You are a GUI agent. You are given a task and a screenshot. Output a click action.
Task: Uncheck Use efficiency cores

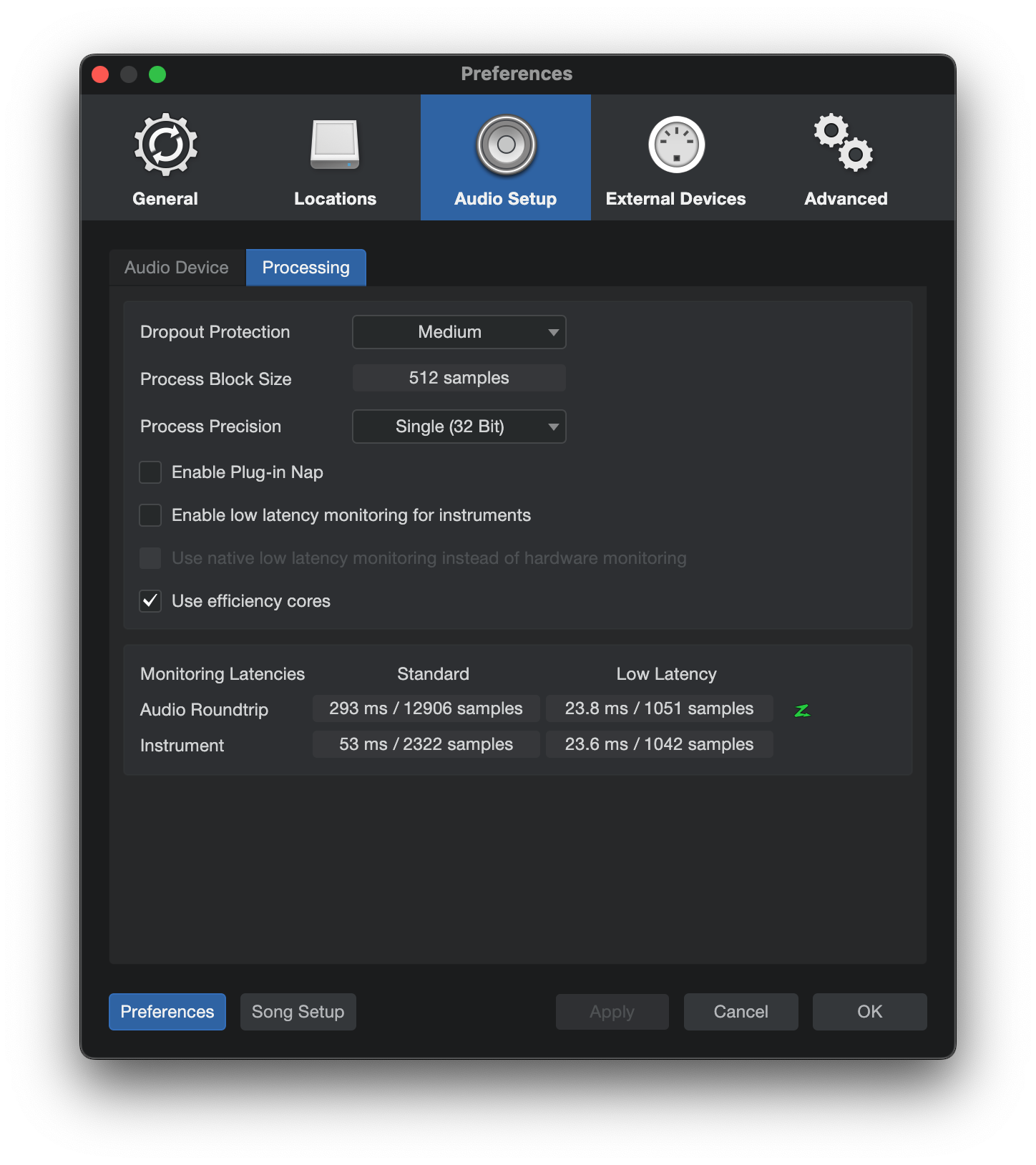(150, 601)
